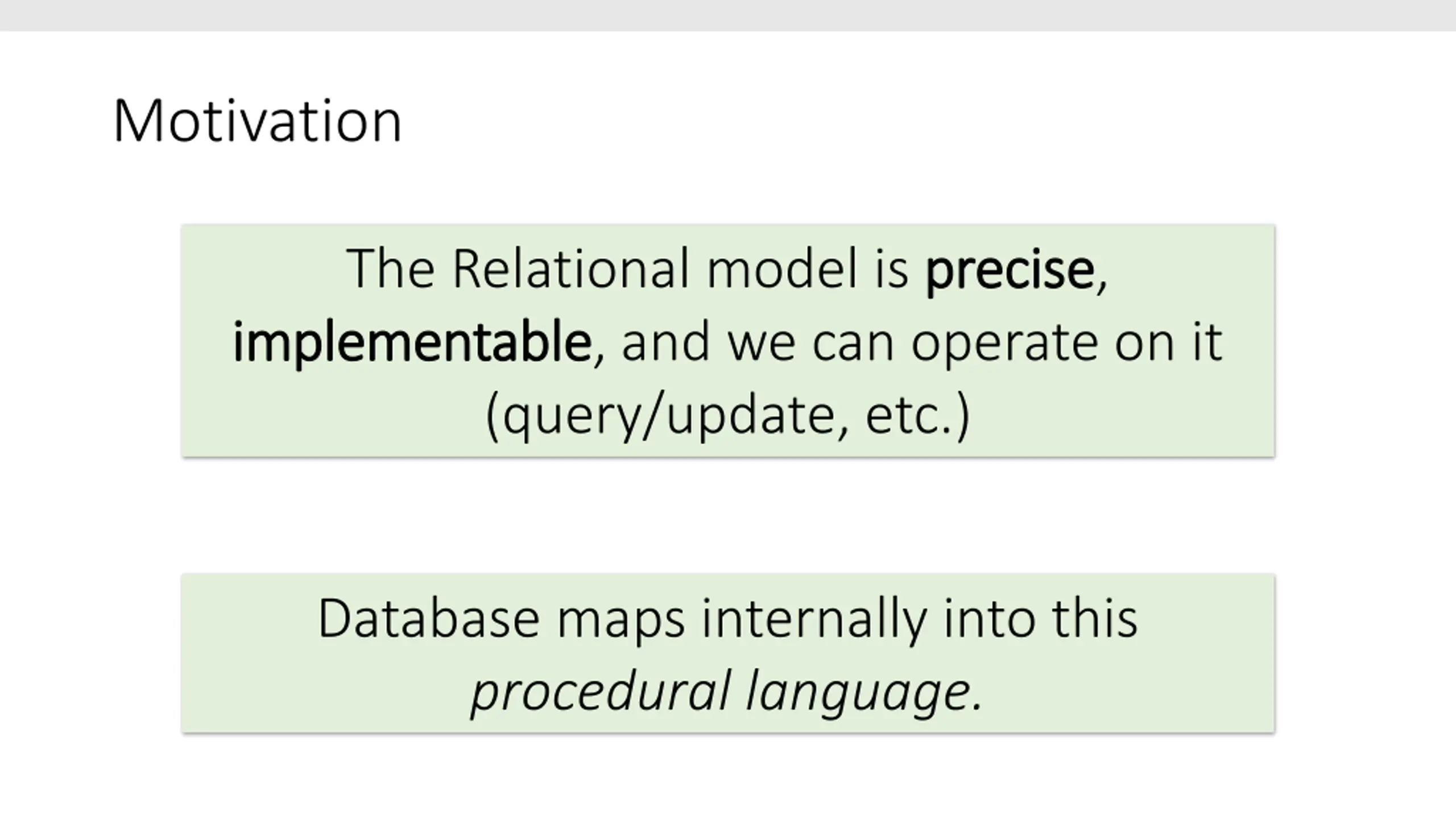
Task: Click the word Relational in first box
Action: point(570,268)
